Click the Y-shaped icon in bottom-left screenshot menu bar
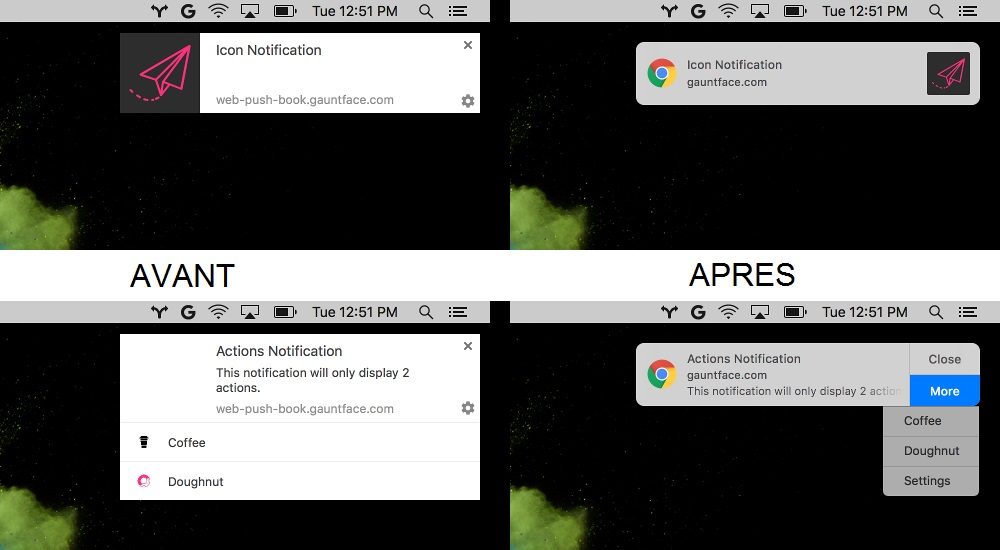1000x550 pixels. [x=159, y=312]
